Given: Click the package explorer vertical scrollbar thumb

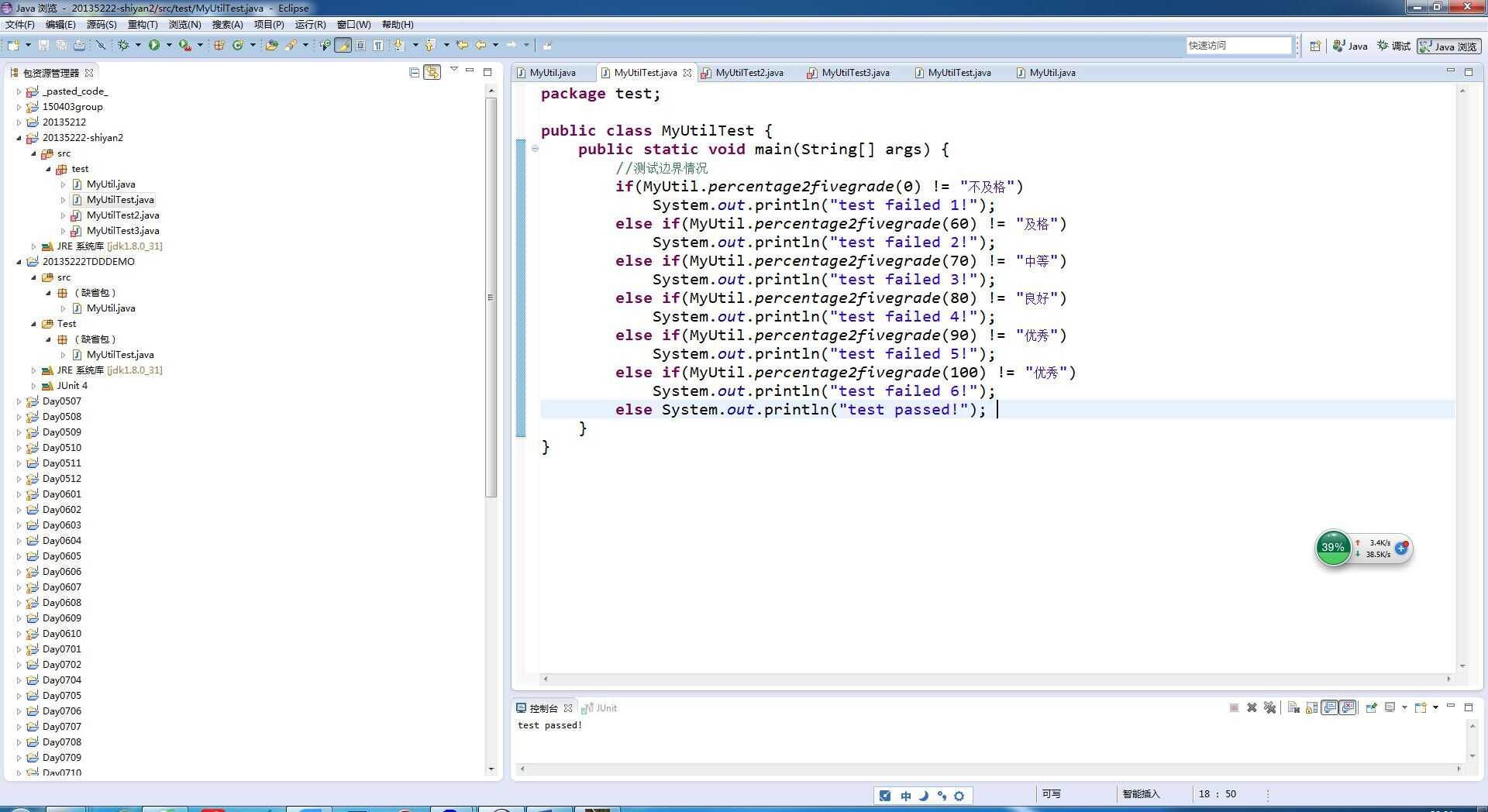Looking at the screenshot, I should click(491, 298).
